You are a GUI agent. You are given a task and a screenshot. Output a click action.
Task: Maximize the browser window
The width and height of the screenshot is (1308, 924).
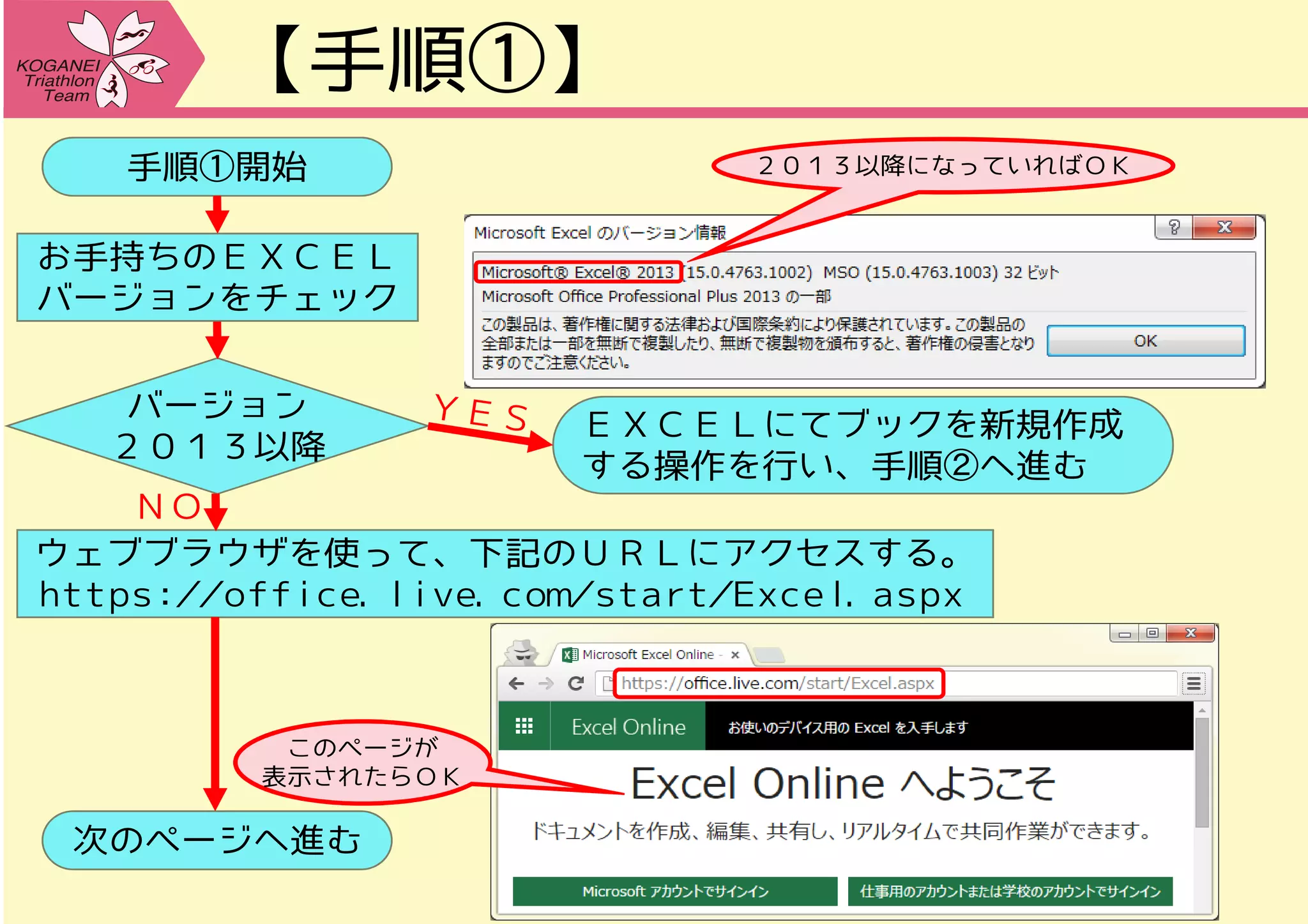pyautogui.click(x=1152, y=633)
